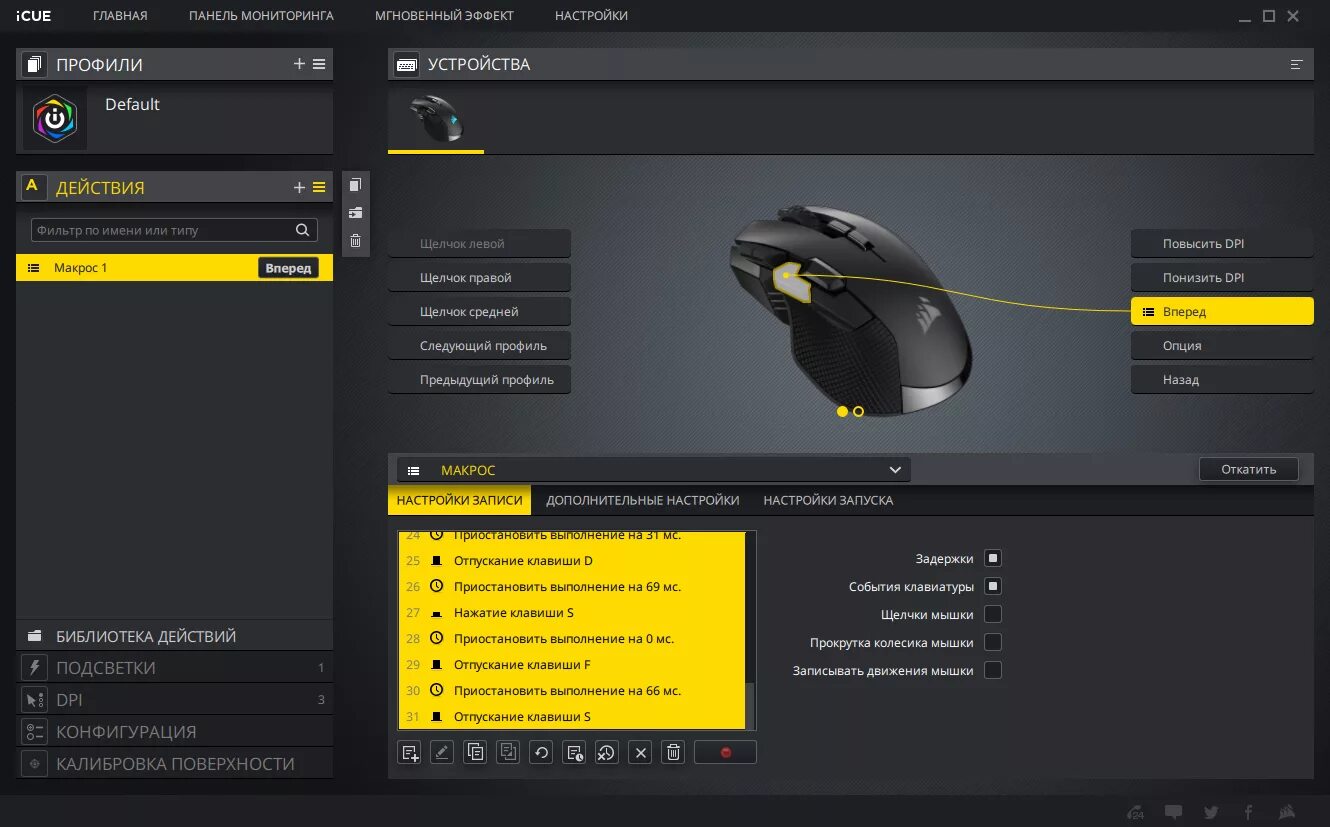Select Макрос 1 in actions list
The image size is (1330, 827).
[174, 268]
